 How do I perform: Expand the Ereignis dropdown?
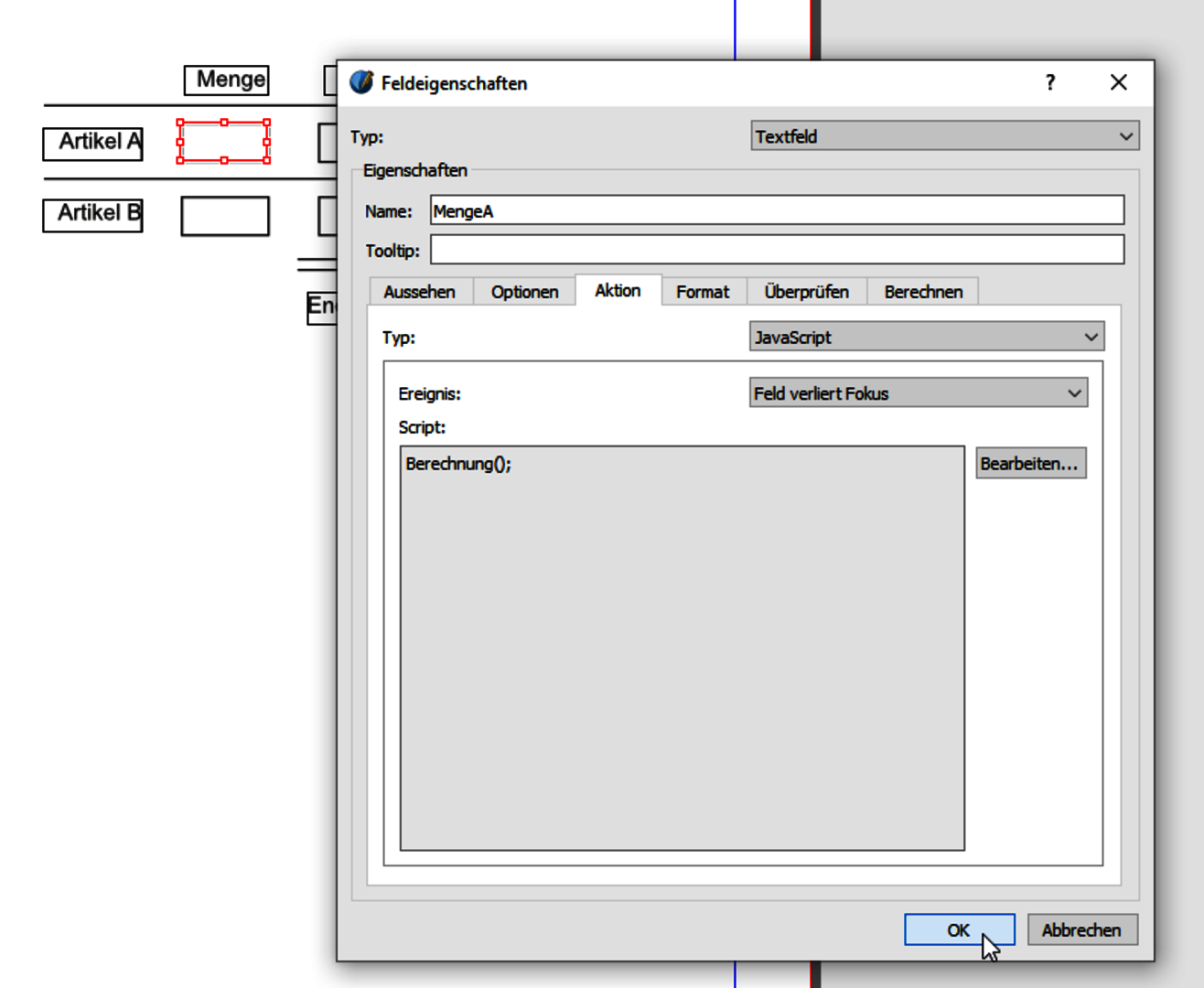918,393
